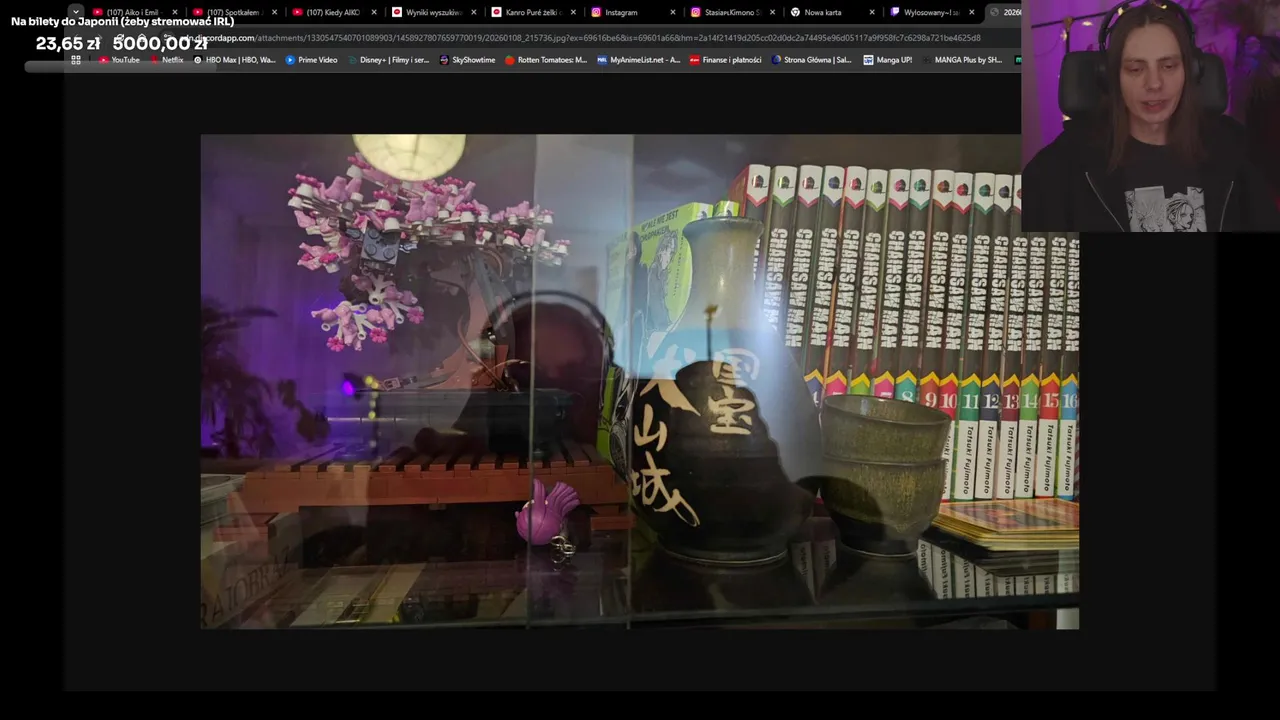Click the Instagram favicon on Instagram tab

tap(596, 12)
